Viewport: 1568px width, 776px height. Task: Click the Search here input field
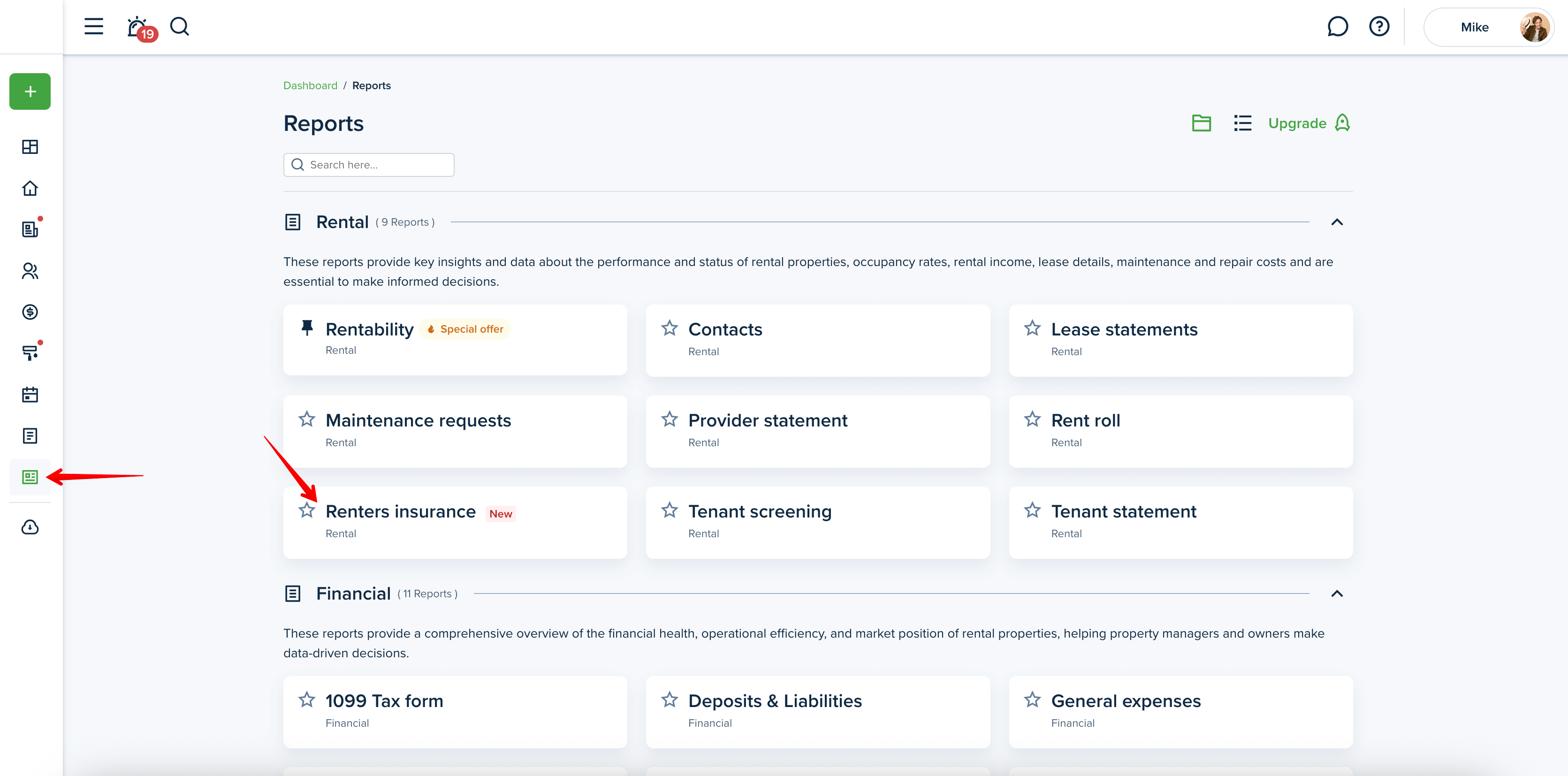369,165
